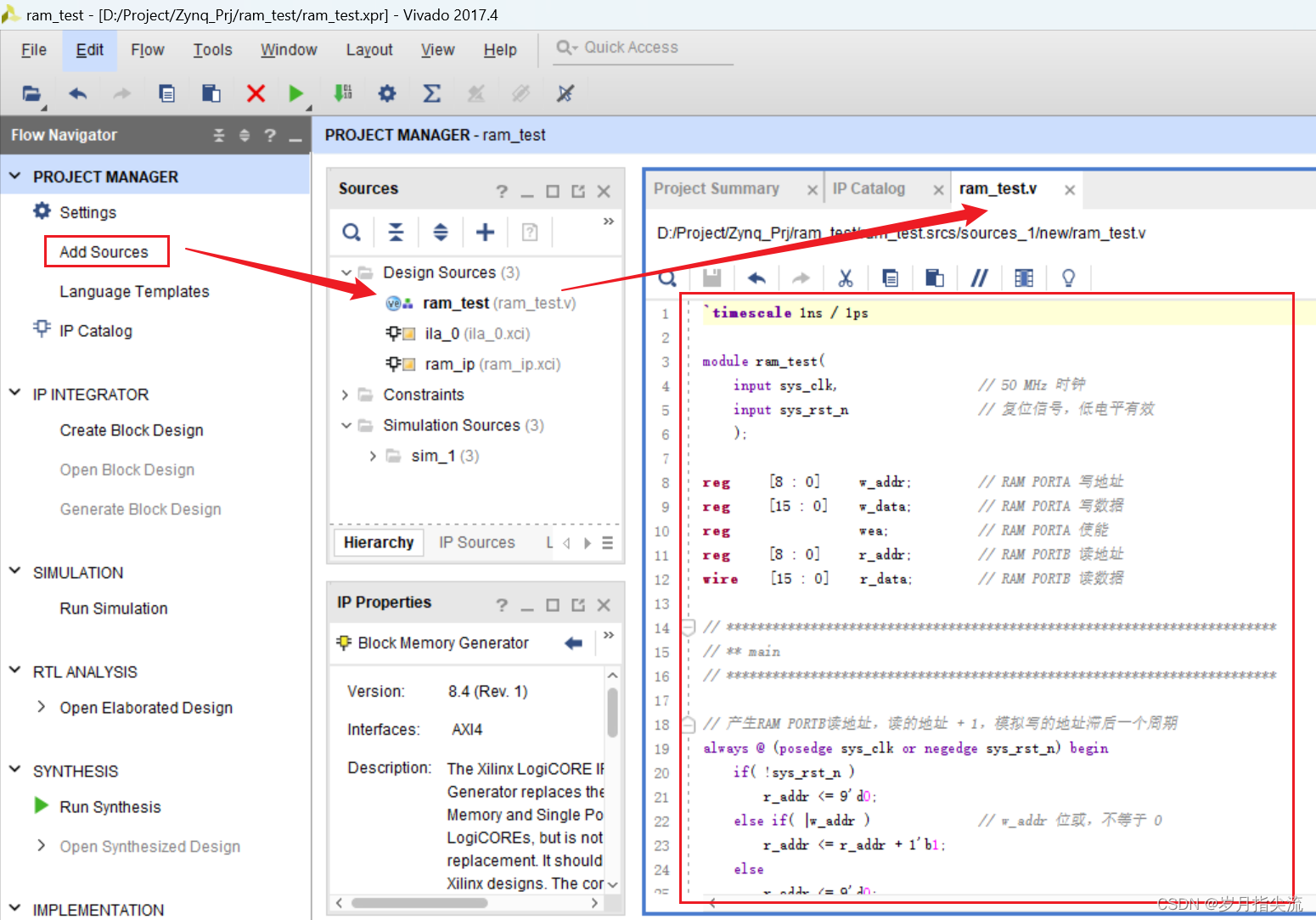Click the Quick Access search field

coord(643,48)
